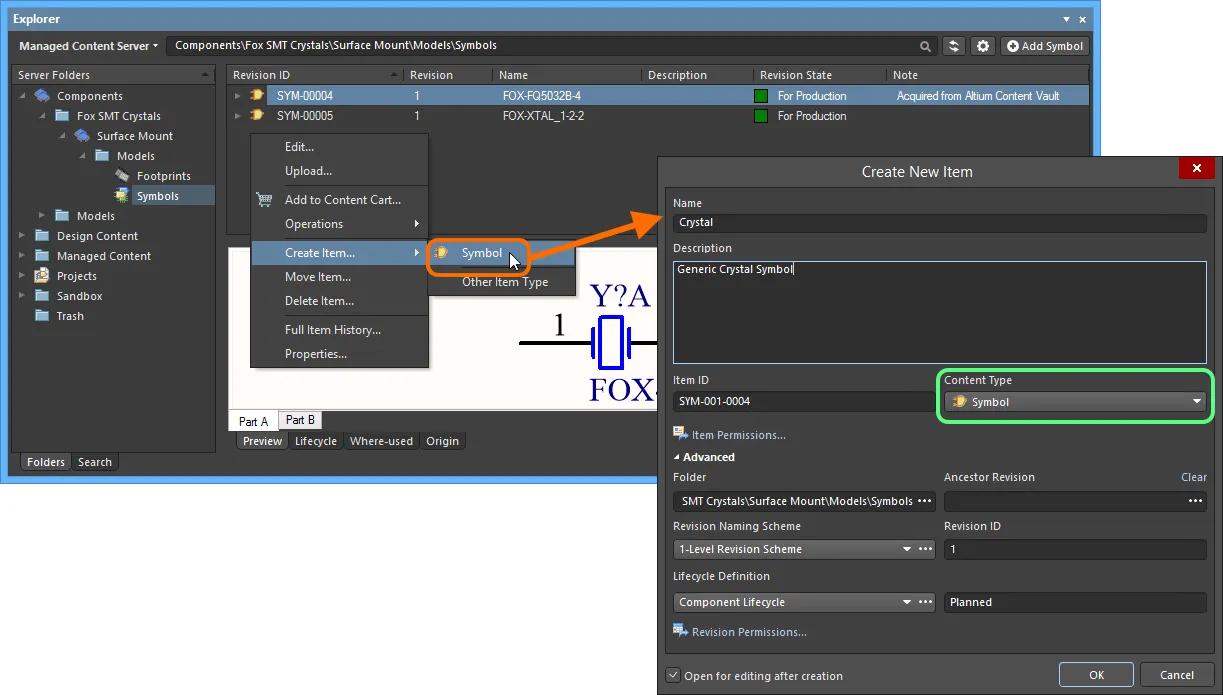Switch to the Search tab
This screenshot has width=1223, height=695.
coord(95,462)
